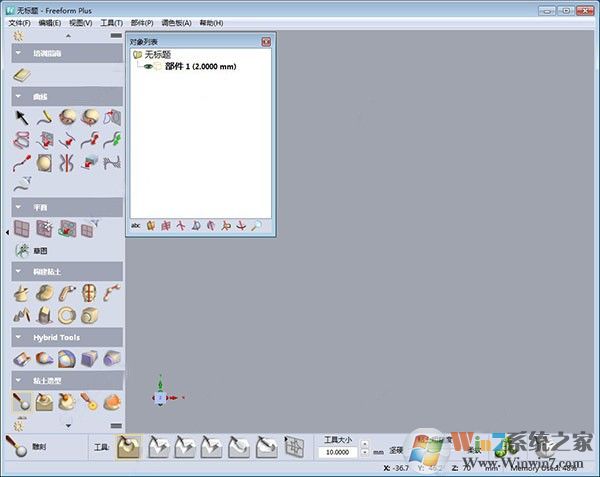Select the plane with sparkle tool
Image resolution: width=600 pixels, height=477 pixels.
pos(44,229)
